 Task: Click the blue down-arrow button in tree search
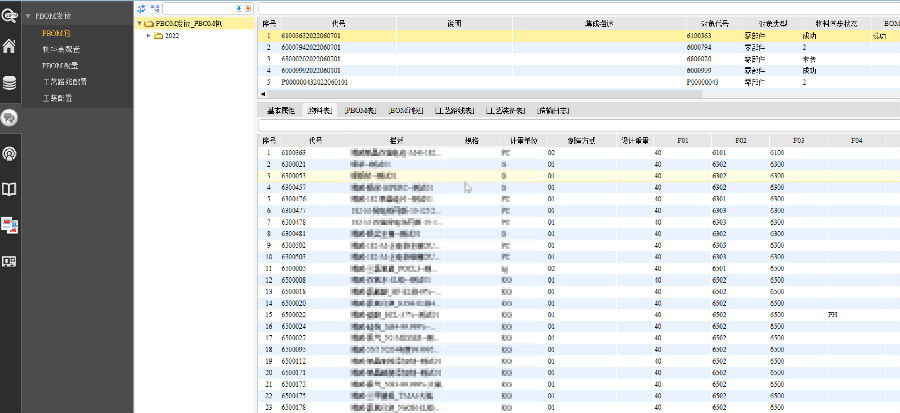click(x=237, y=7)
